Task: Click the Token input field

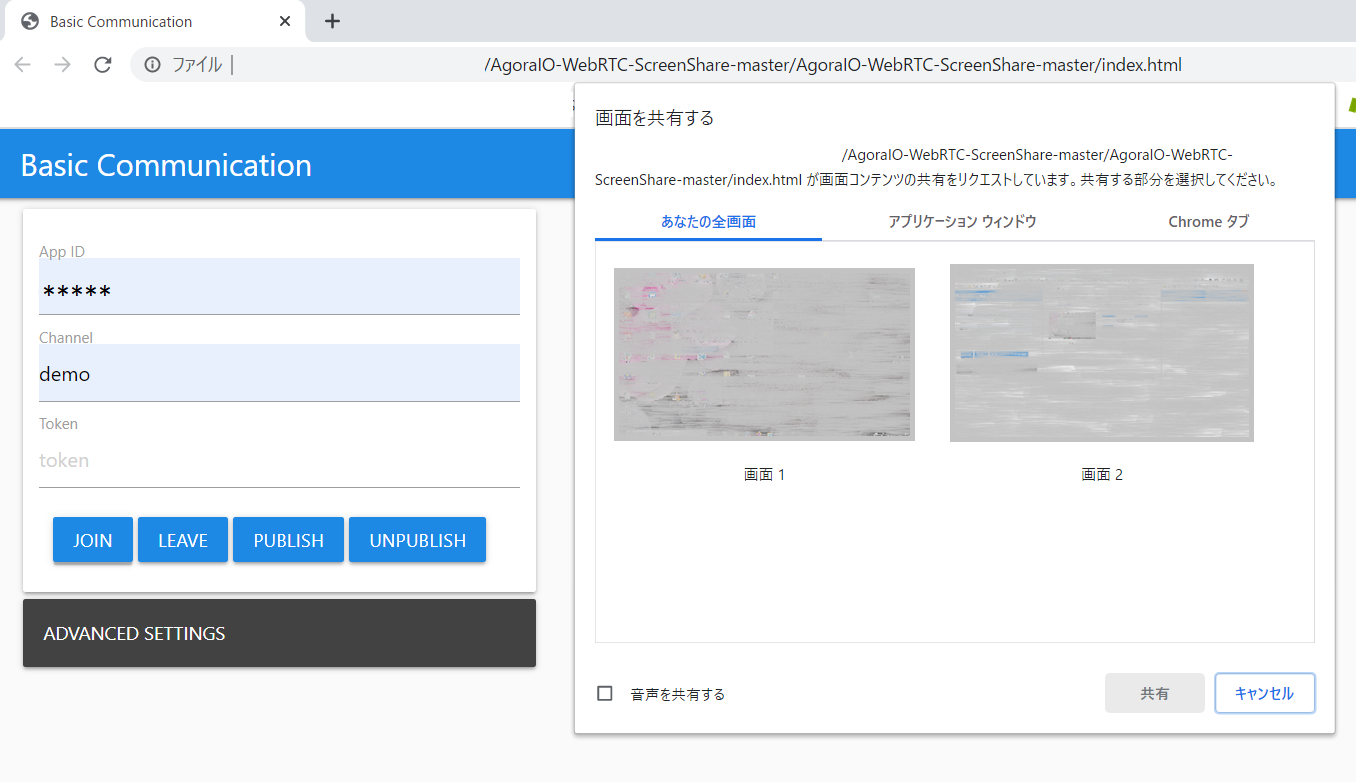Action: (279, 460)
